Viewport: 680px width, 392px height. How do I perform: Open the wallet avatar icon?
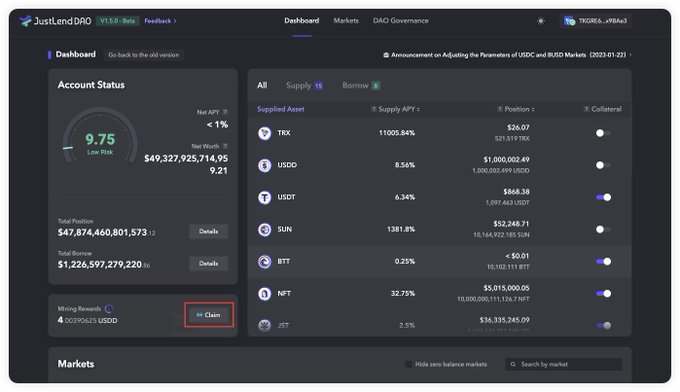(569, 21)
